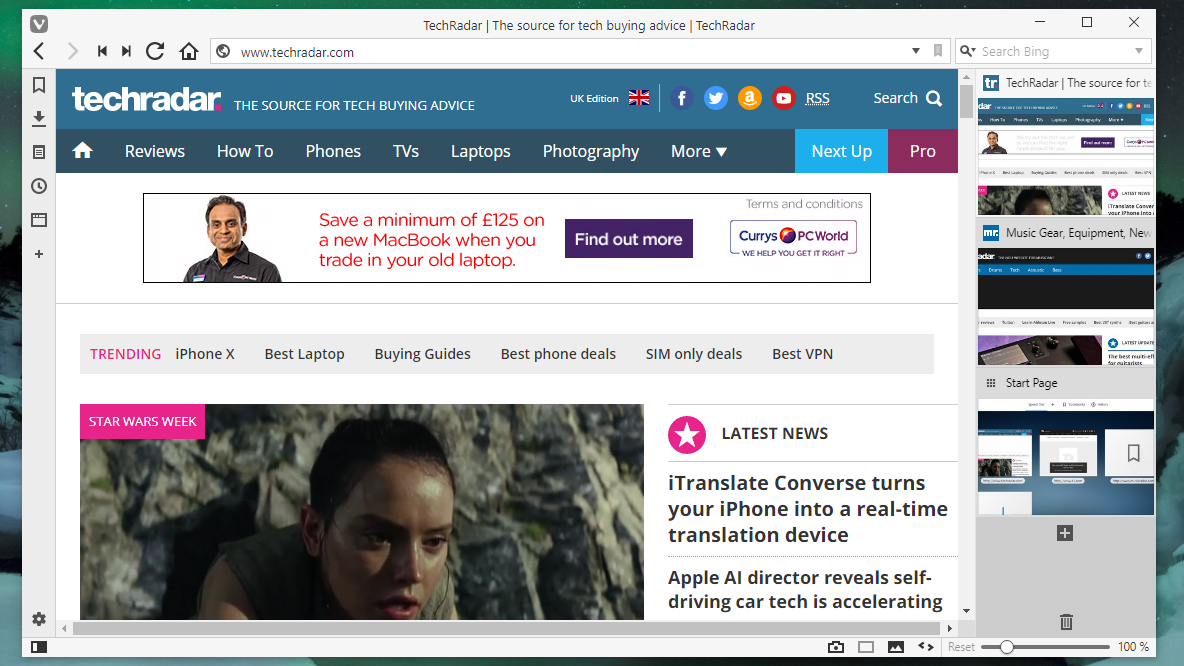Screen dimensions: 1184x666
Task: Open search field history dropdown arrow
Action: tap(1139, 51)
